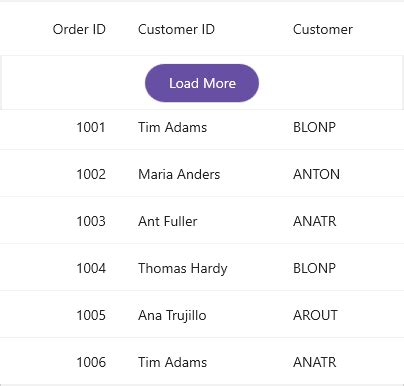Click the Ant Fuller cell
Screen dimensions: 404x386
point(168,221)
